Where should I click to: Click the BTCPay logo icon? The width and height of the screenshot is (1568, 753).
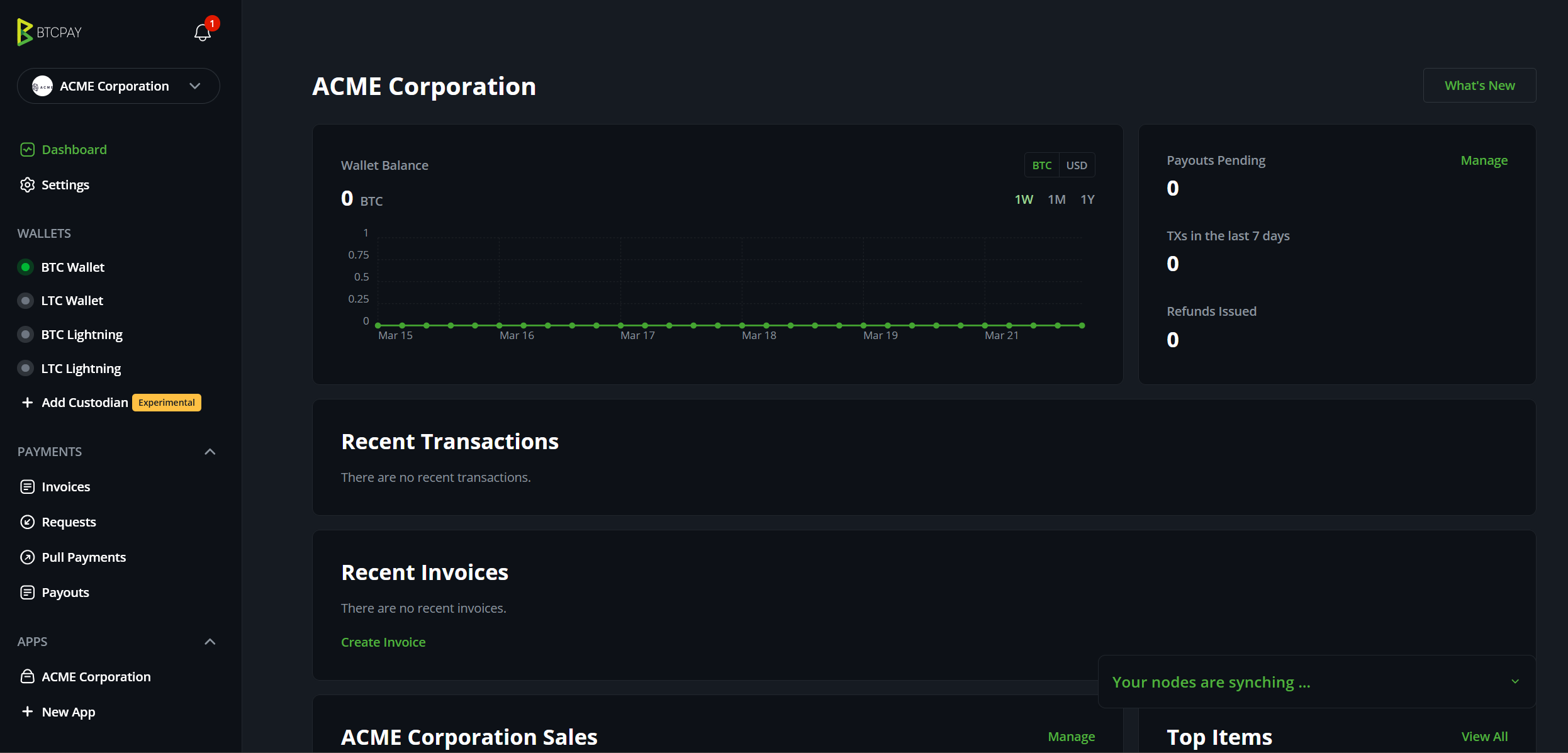[25, 32]
